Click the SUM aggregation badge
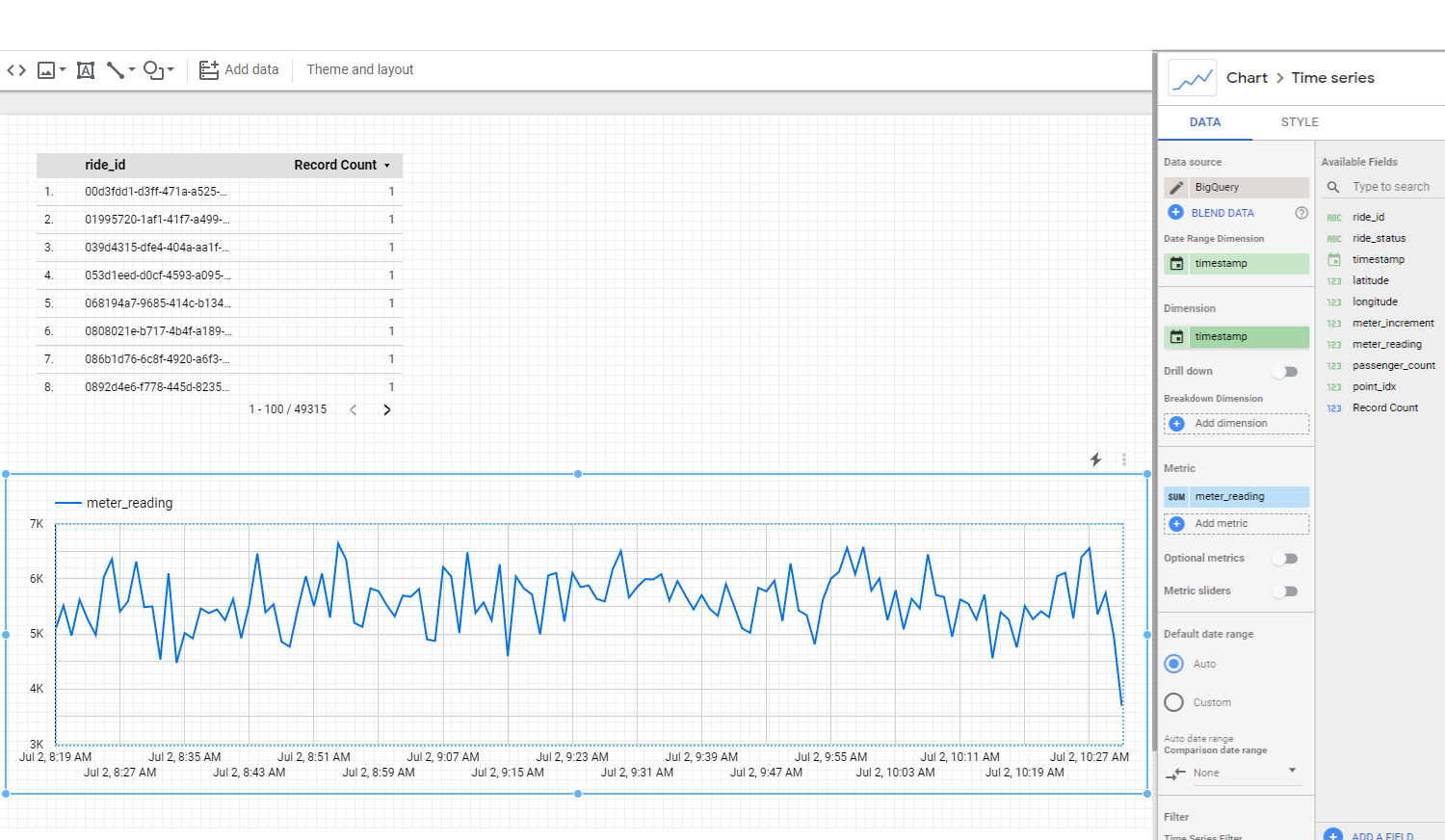This screenshot has height=840, width=1445. point(1176,497)
